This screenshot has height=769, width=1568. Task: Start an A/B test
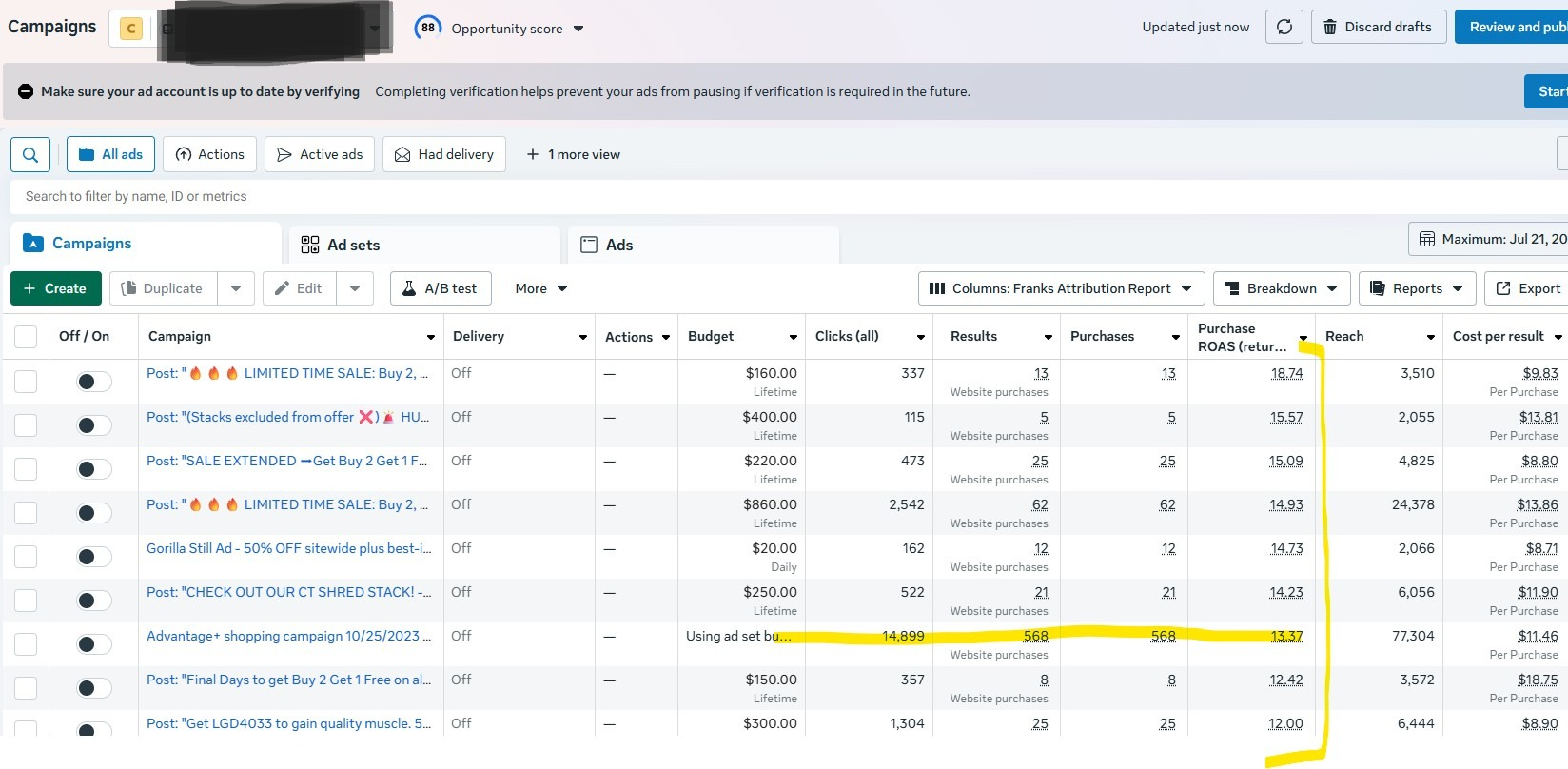[x=441, y=288]
